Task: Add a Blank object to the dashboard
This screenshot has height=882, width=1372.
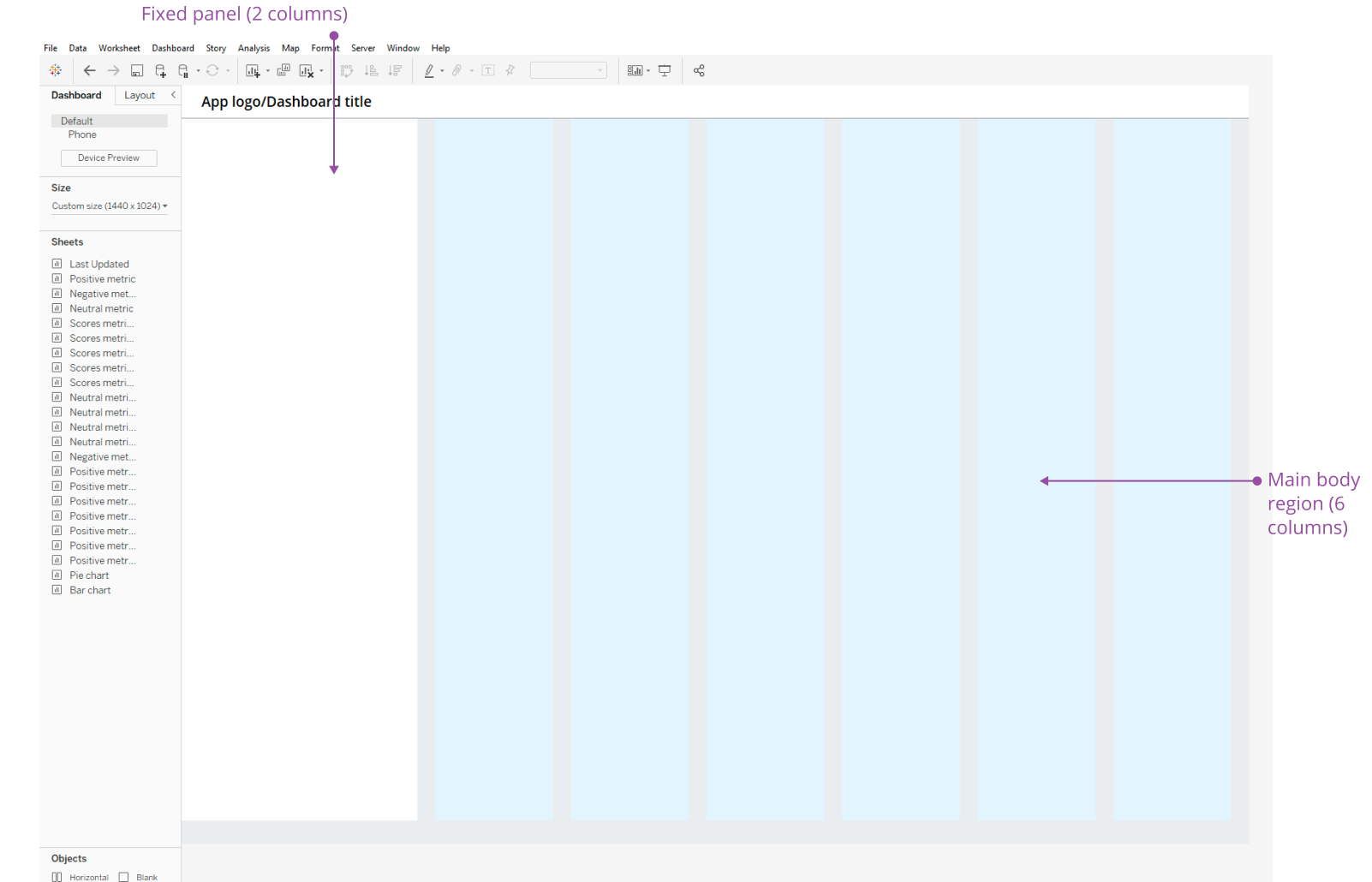Action: 140,876
